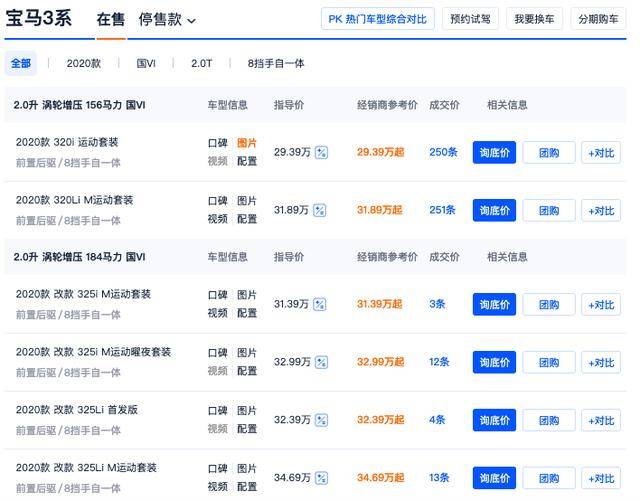Click 团购 for 325i M运动曜夜套装
Screen dimensions: 640x501
[x=549, y=362]
